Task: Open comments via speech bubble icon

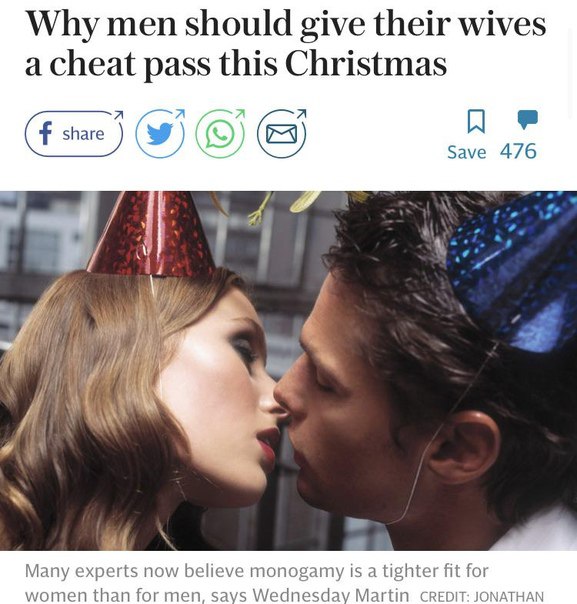Action: point(527,119)
